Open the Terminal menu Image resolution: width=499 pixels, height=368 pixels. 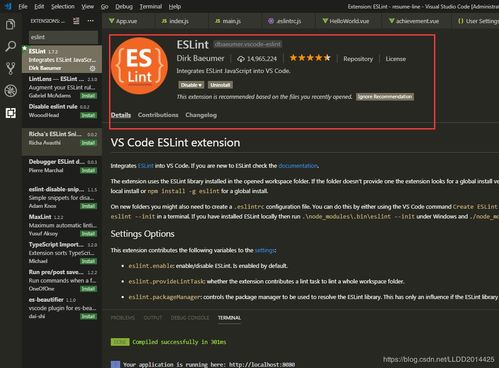pyautogui.click(x=151, y=6)
